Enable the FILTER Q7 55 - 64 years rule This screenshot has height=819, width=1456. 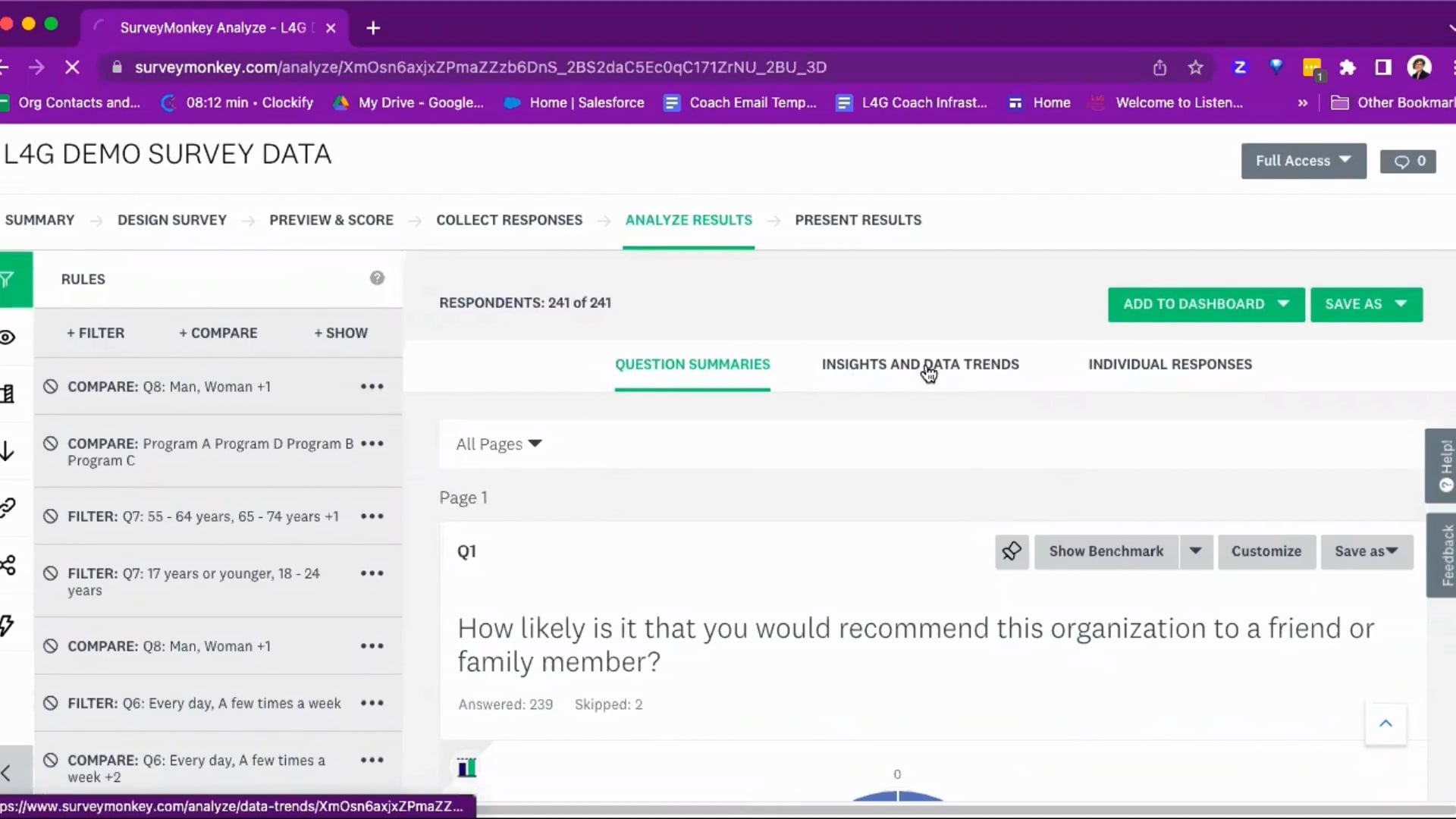51,516
